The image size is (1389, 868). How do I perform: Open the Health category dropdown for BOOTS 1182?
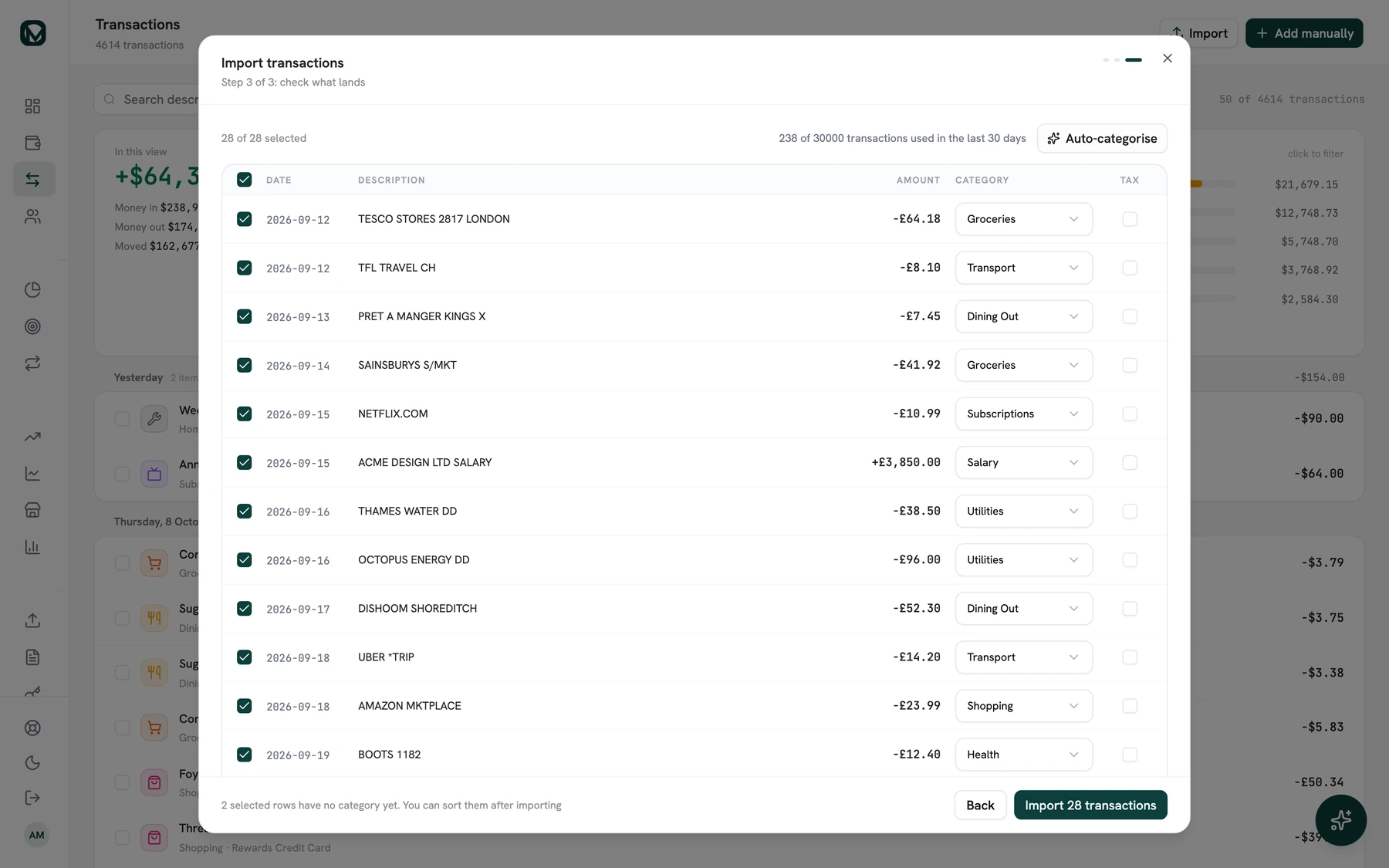click(1023, 755)
